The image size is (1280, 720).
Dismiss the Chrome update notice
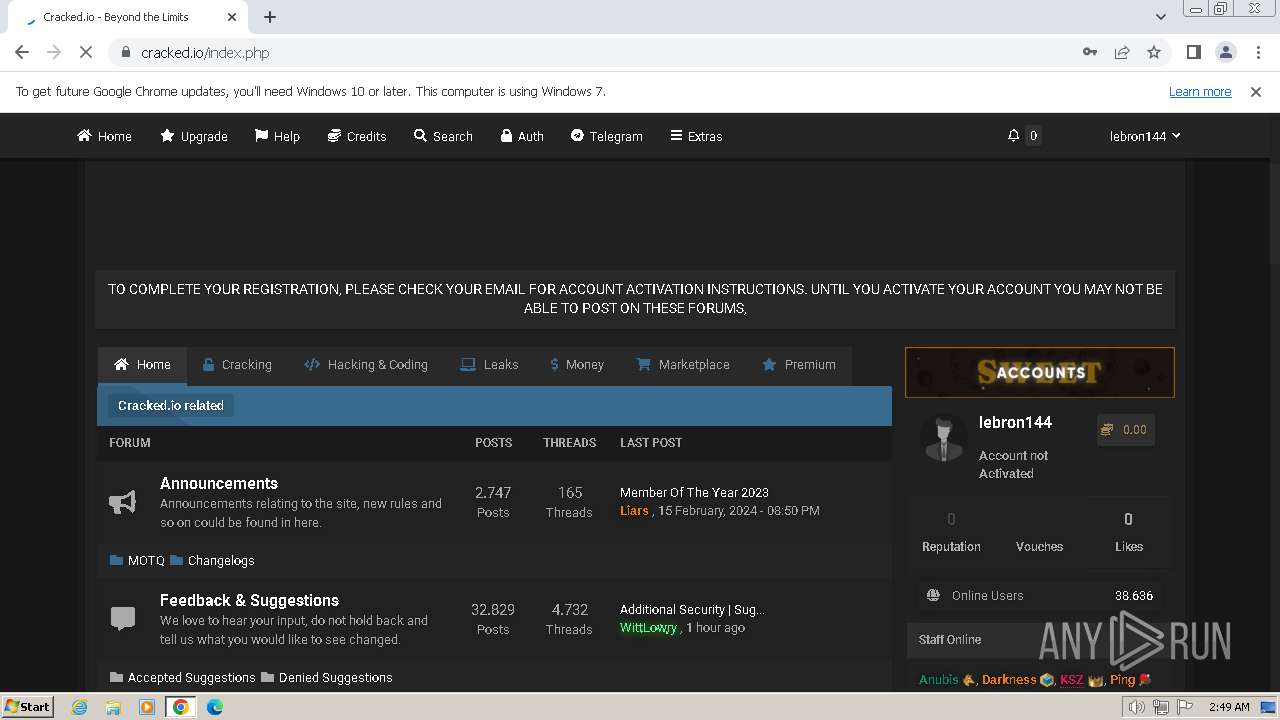1256,91
